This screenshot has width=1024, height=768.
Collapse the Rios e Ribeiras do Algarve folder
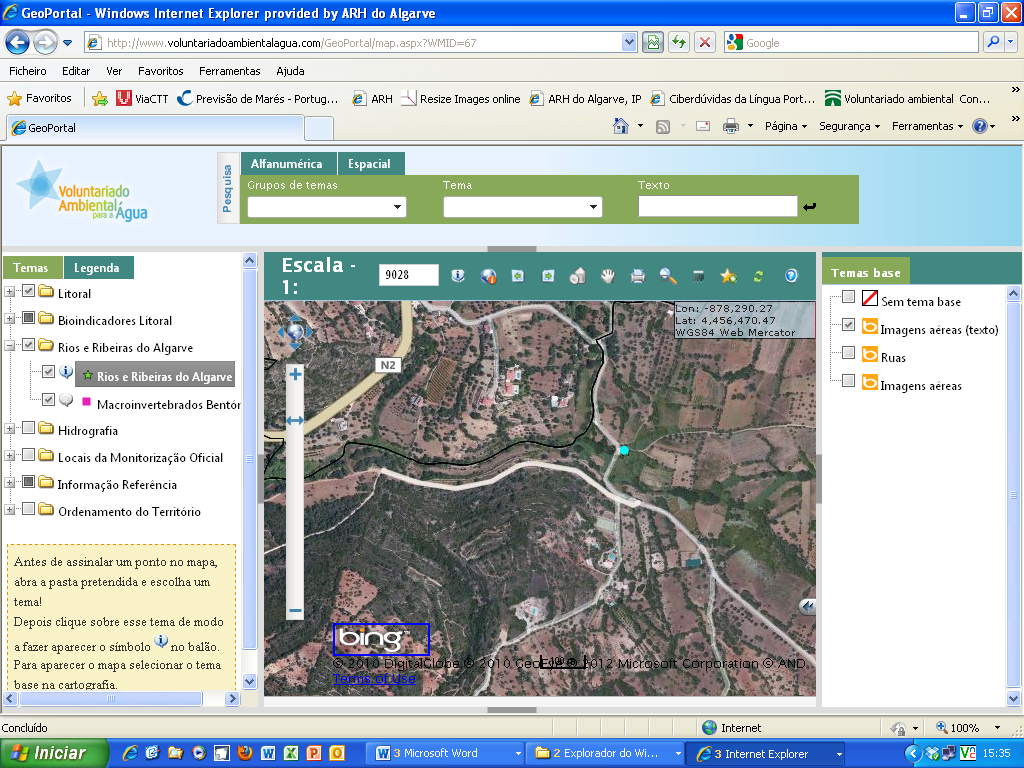pos(11,346)
